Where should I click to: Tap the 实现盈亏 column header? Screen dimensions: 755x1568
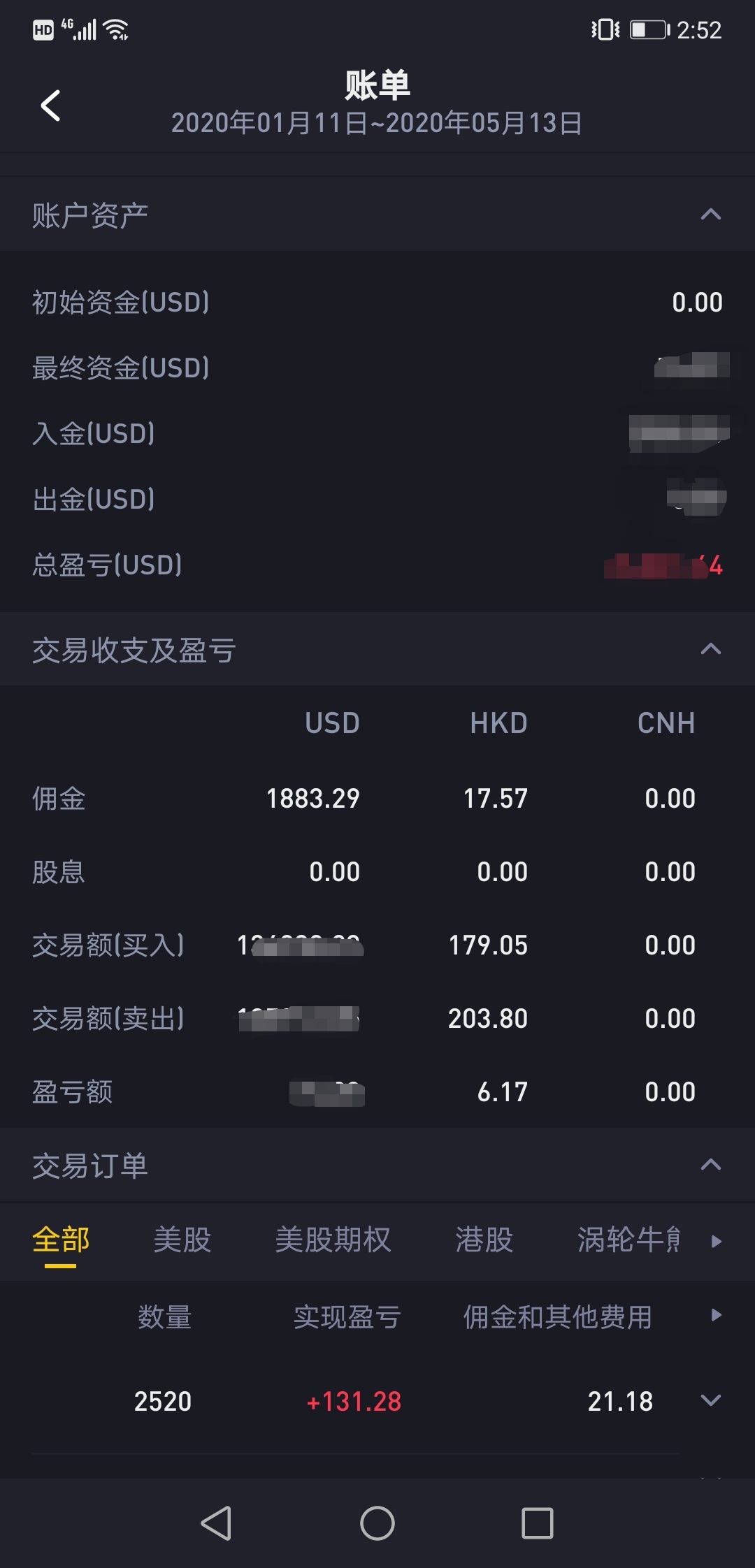tap(347, 1317)
